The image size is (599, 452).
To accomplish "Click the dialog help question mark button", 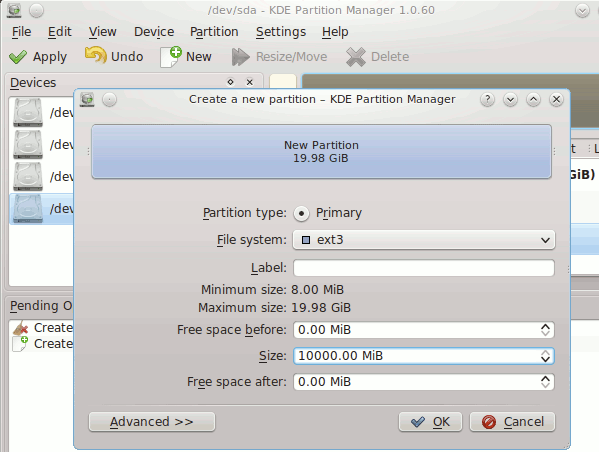I will pyautogui.click(x=487, y=100).
